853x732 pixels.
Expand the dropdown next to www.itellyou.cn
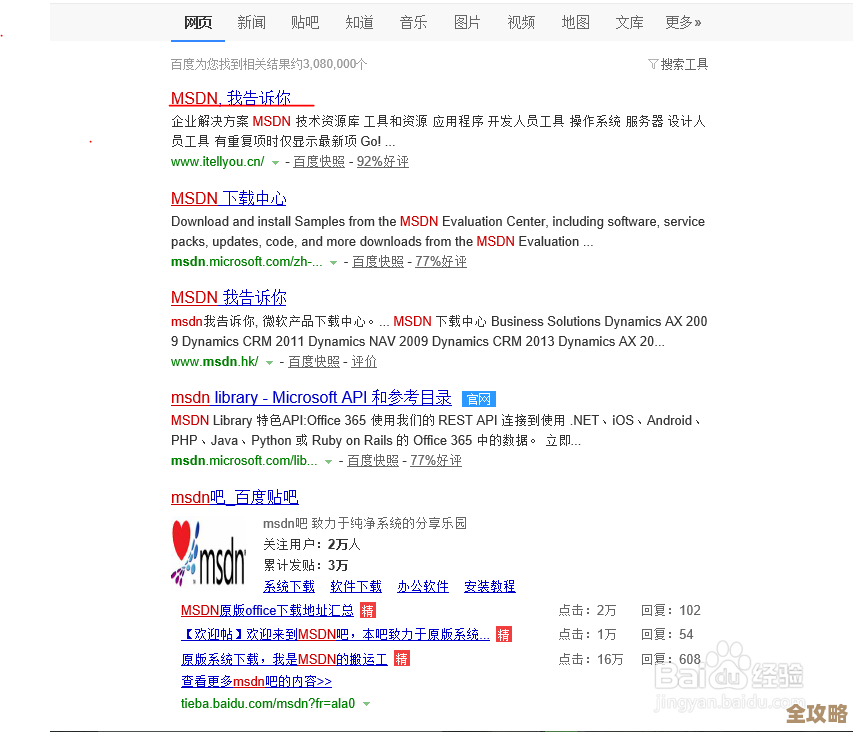[276, 161]
